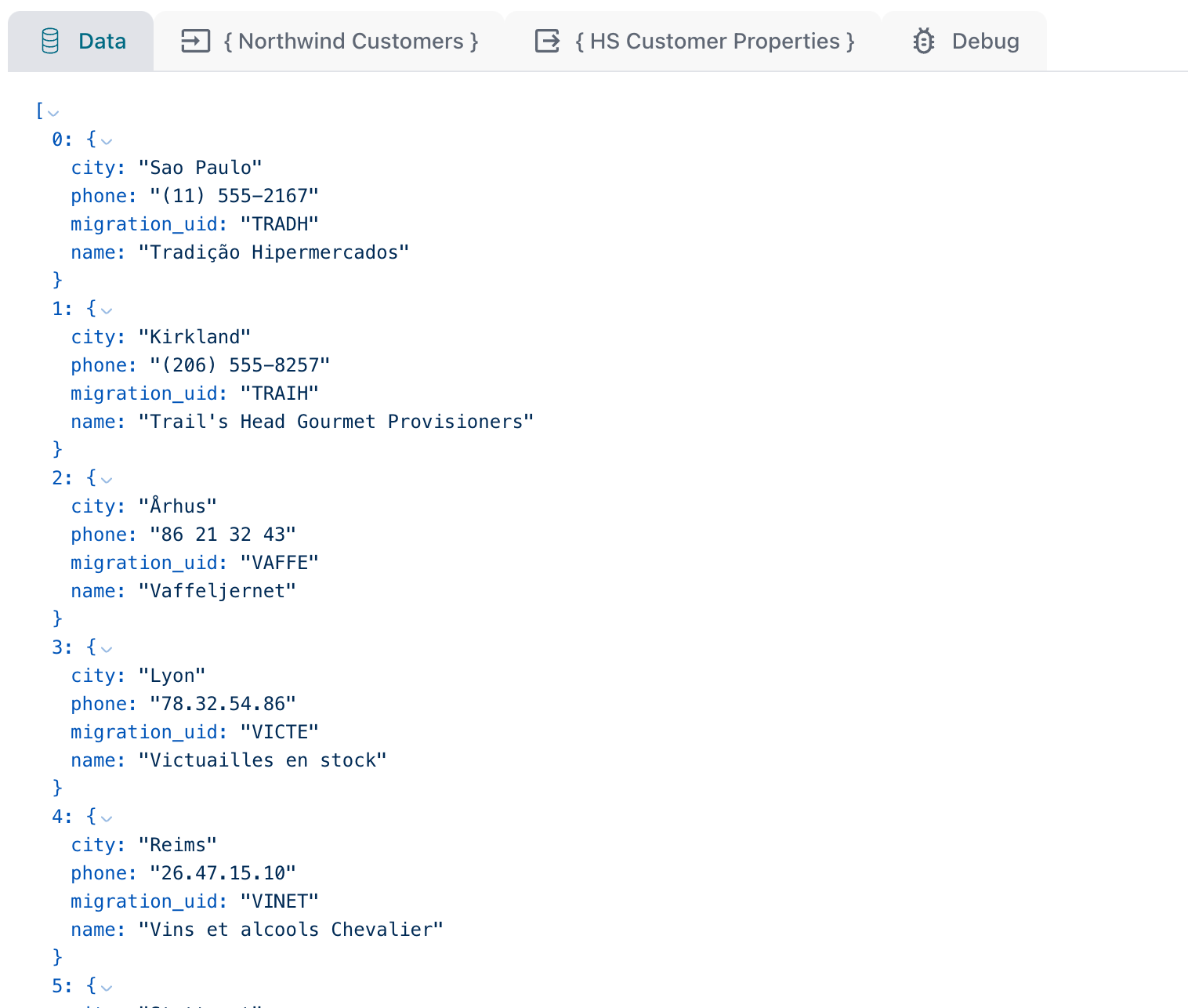Select name "Trail's Head Gourmet Provisioners"

[336, 422]
